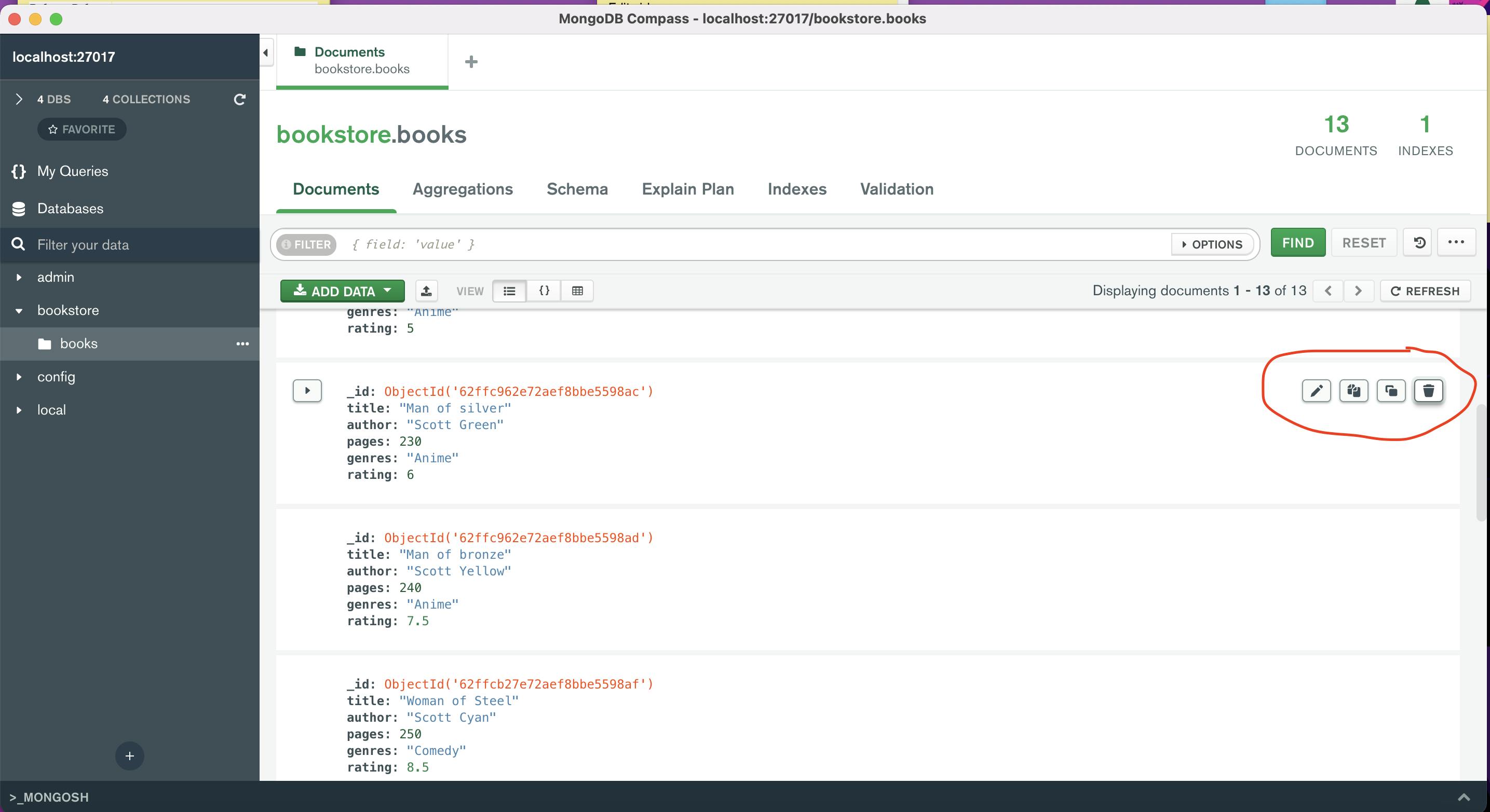Image resolution: width=1490 pixels, height=812 pixels.
Task: Click the filter info badge
Action: 306,244
